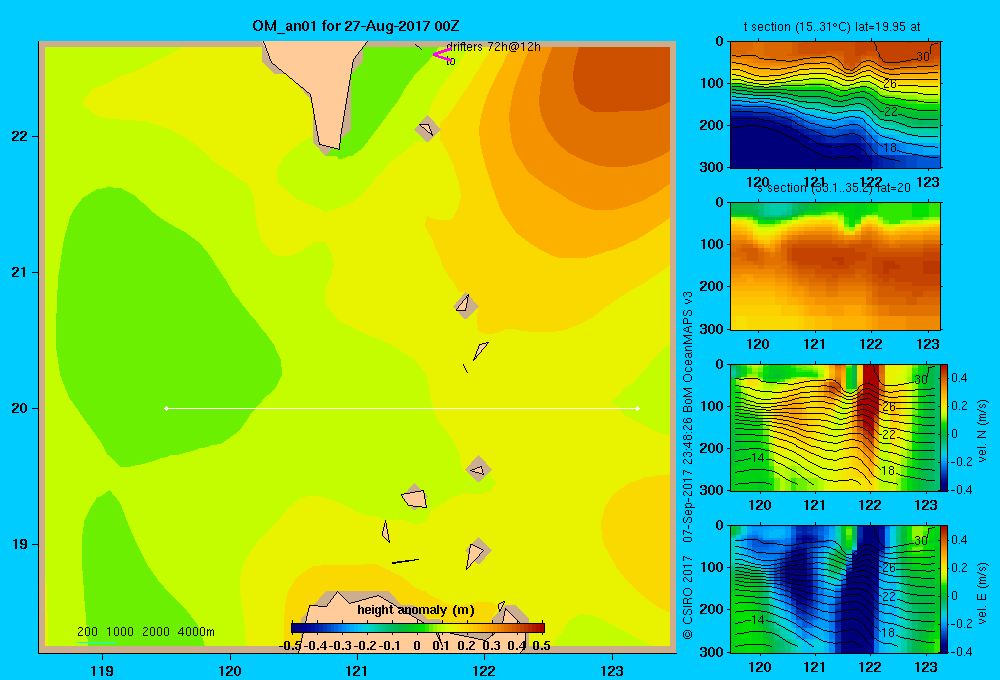Image resolution: width=1000 pixels, height=680 pixels.
Task: Click the title "OM_an01 for 27-Aug-2017 00Z"
Action: coord(356,26)
